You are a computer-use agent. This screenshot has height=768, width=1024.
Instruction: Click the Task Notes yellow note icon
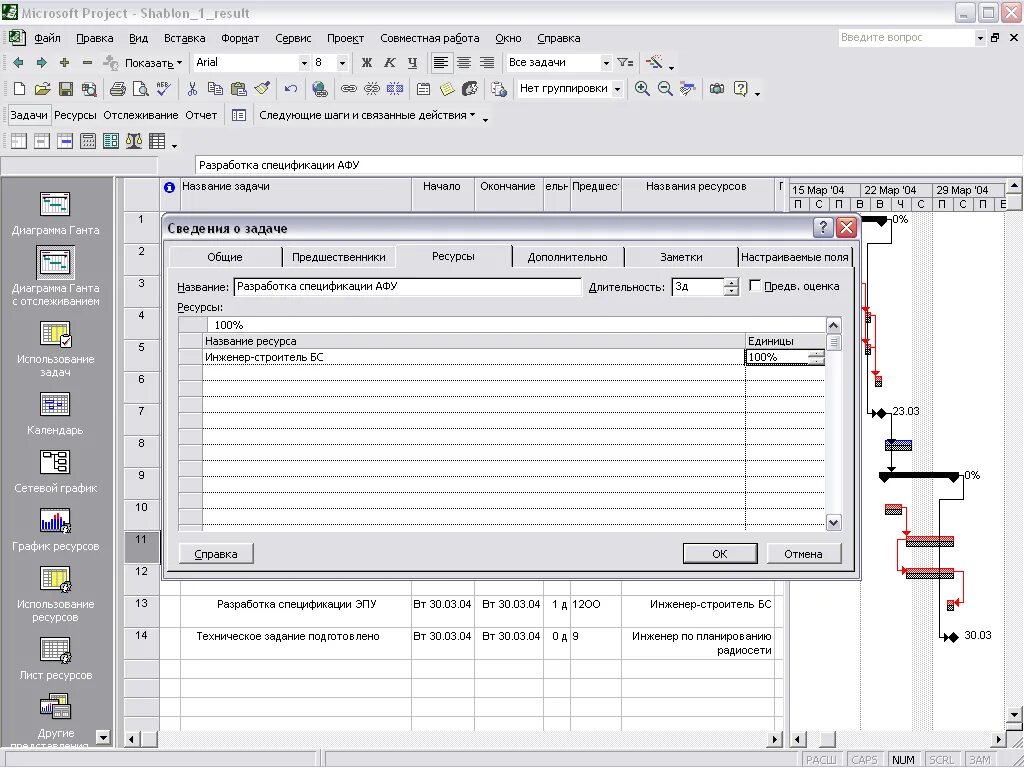click(447, 89)
